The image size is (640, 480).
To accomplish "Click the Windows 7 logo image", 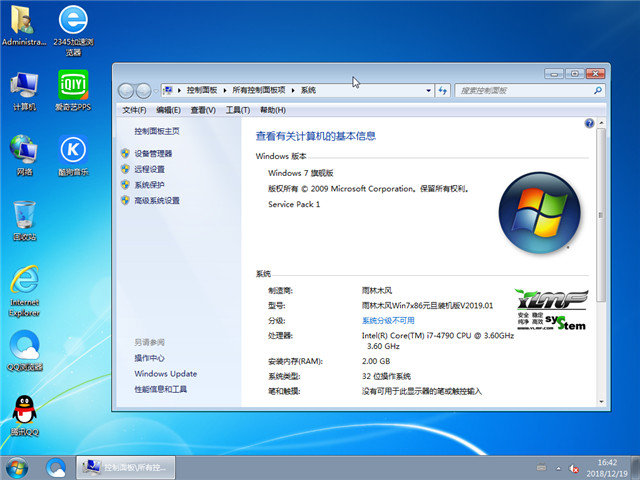I will 540,212.
